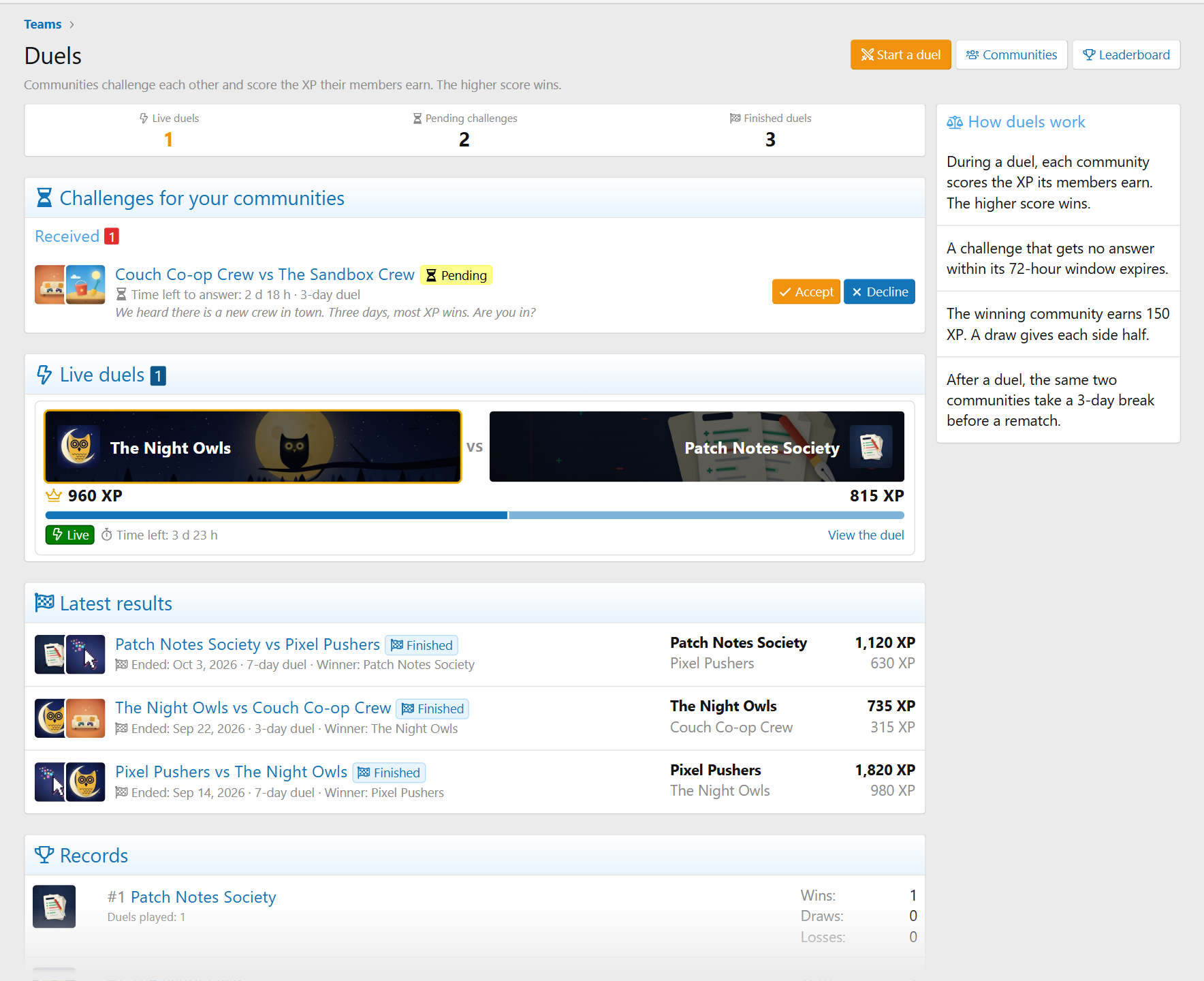This screenshot has width=1204, height=981.
Task: Open the Leaderboard button
Action: click(1126, 54)
